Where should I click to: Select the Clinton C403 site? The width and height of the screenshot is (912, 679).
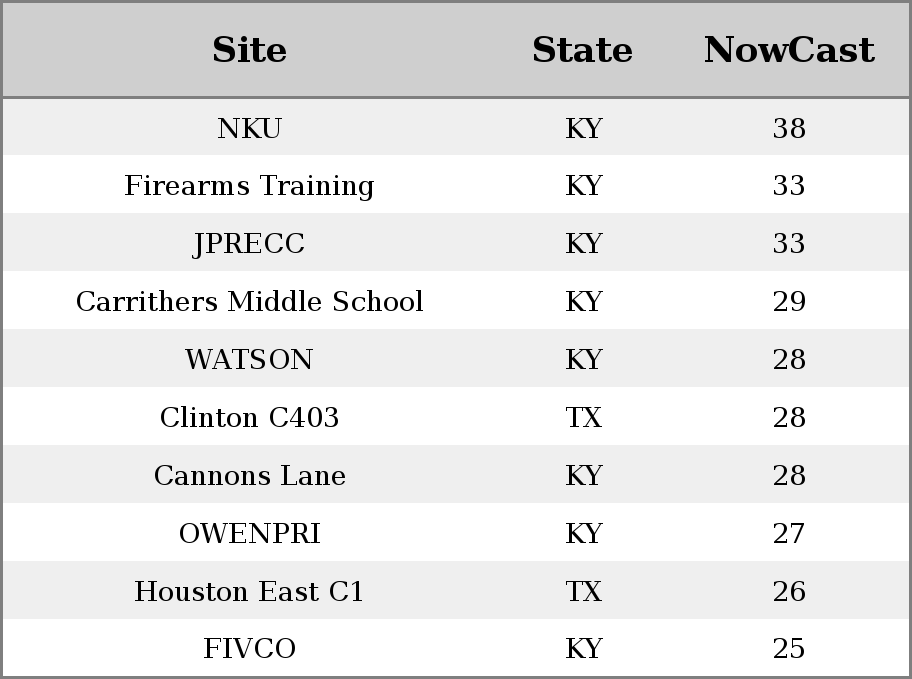(249, 418)
